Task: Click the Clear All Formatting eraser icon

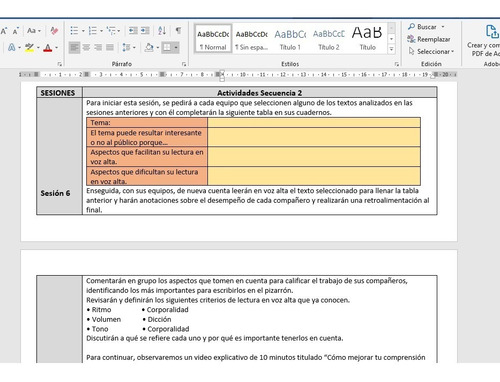Action: click(x=54, y=31)
